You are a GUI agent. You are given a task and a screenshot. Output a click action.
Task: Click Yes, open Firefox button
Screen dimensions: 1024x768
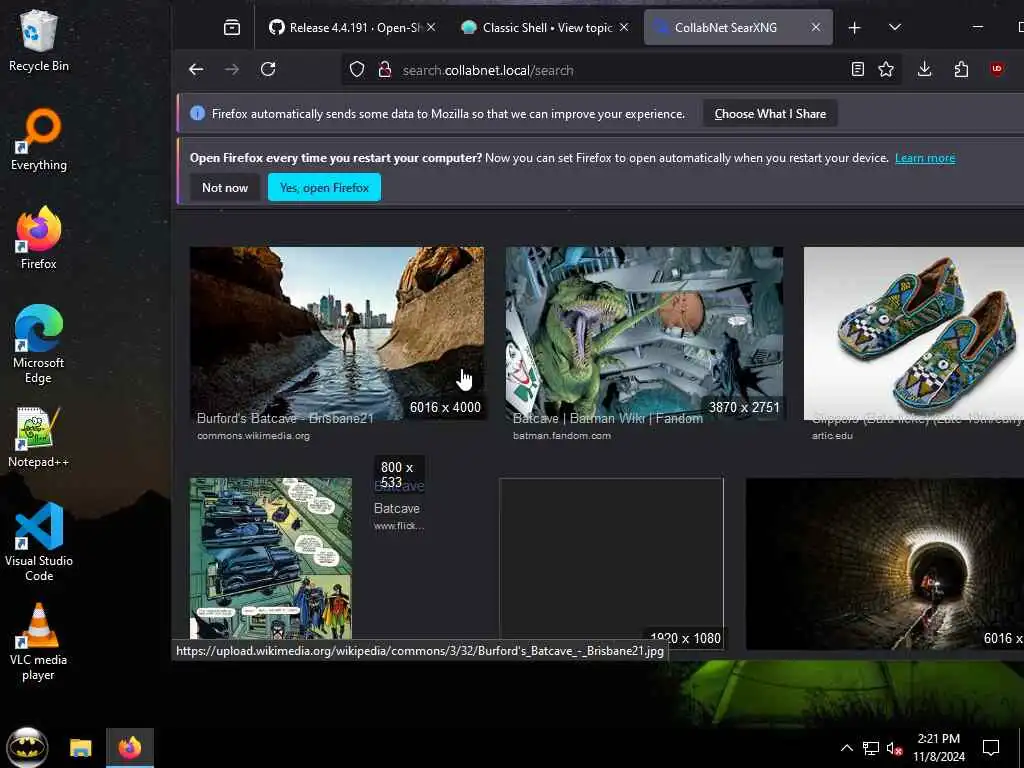[325, 187]
